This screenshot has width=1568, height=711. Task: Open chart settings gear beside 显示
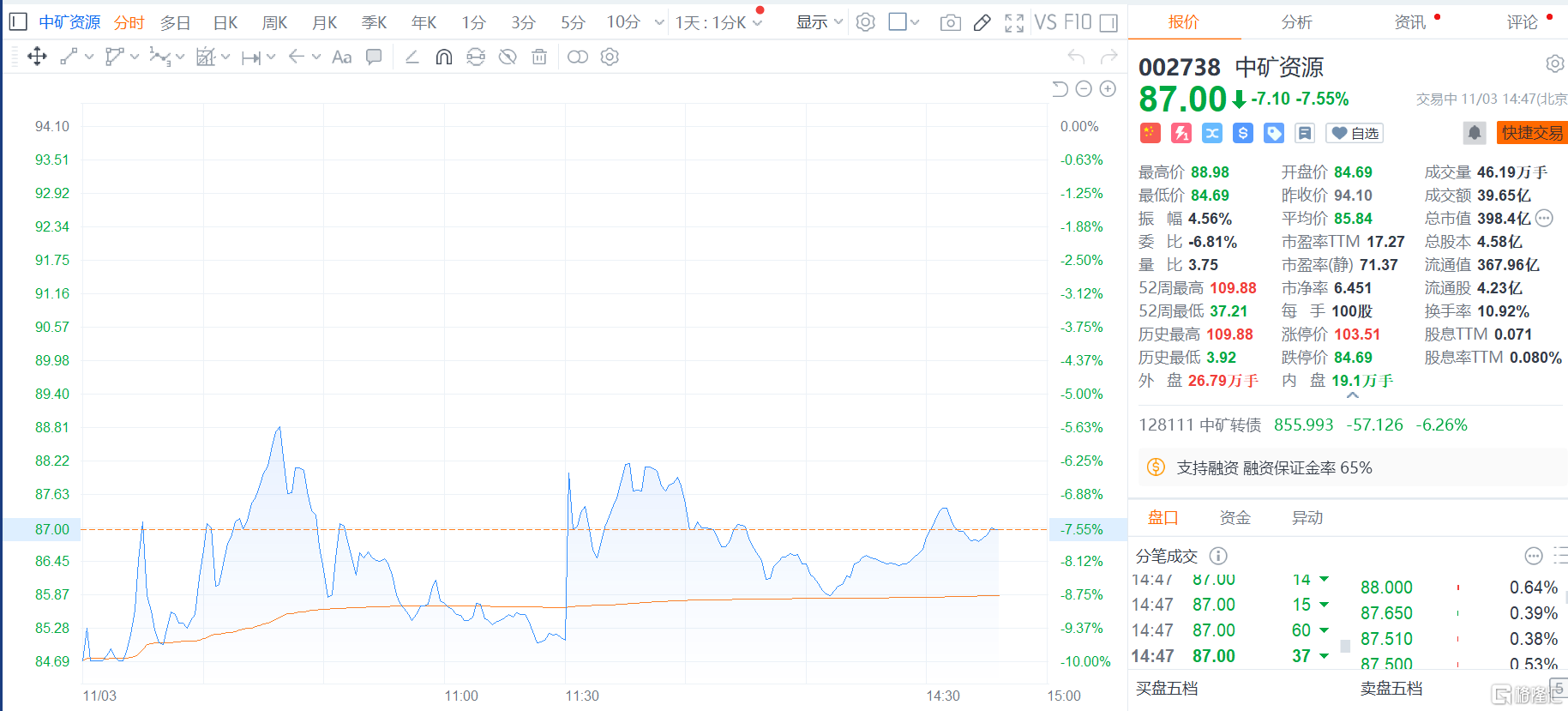pos(866,22)
